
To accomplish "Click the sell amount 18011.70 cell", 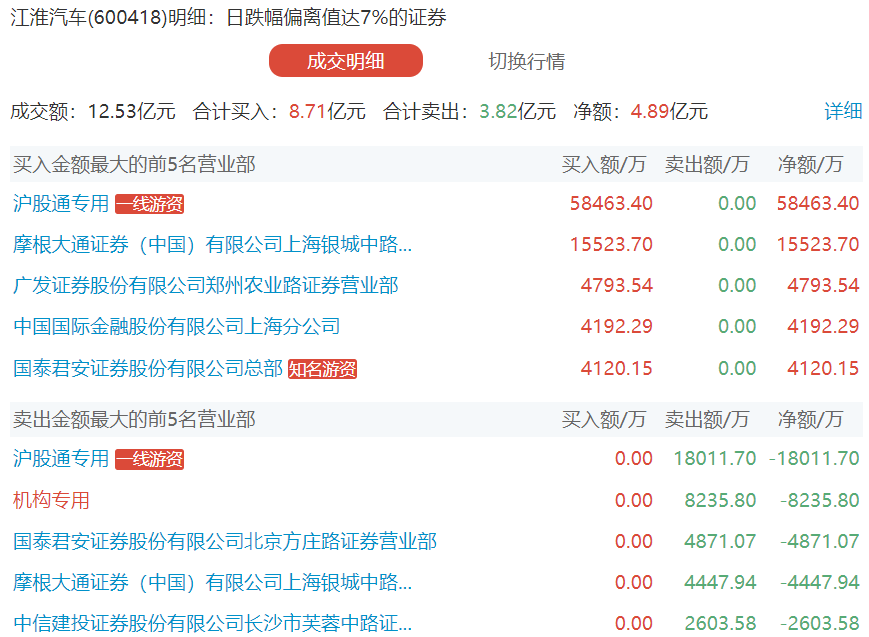I will coord(715,458).
